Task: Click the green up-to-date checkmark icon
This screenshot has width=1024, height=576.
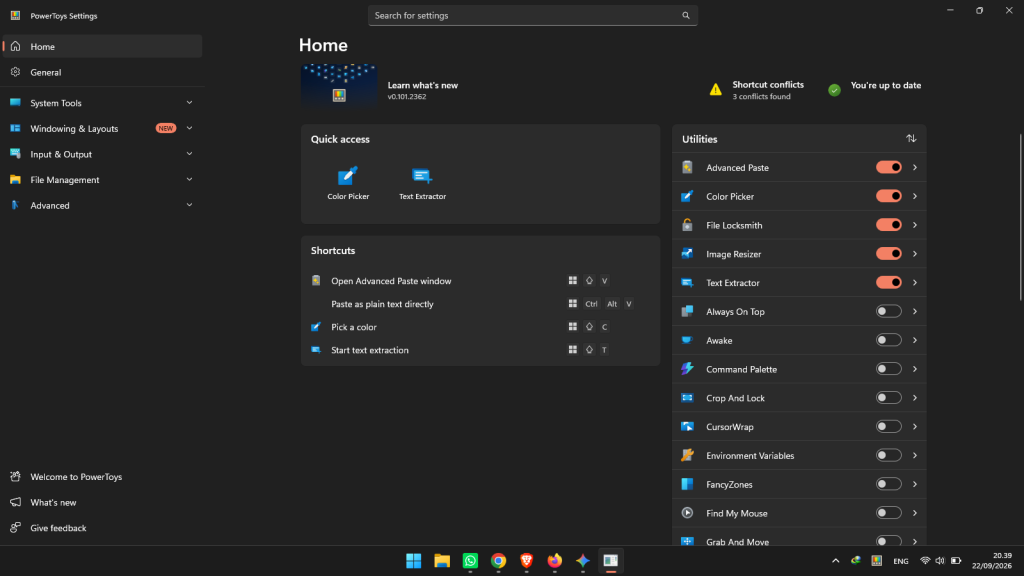Action: click(x=834, y=90)
